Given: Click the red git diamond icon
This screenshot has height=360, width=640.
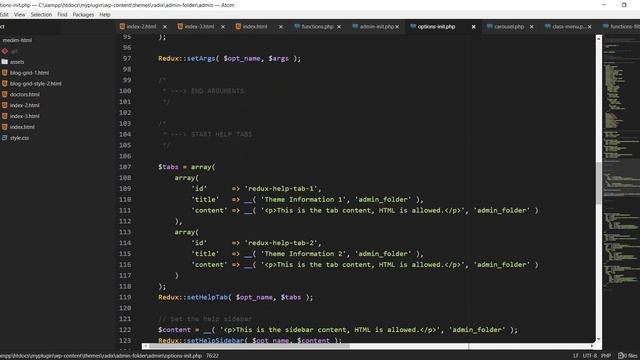Looking at the screenshot, I should pos(4,51).
